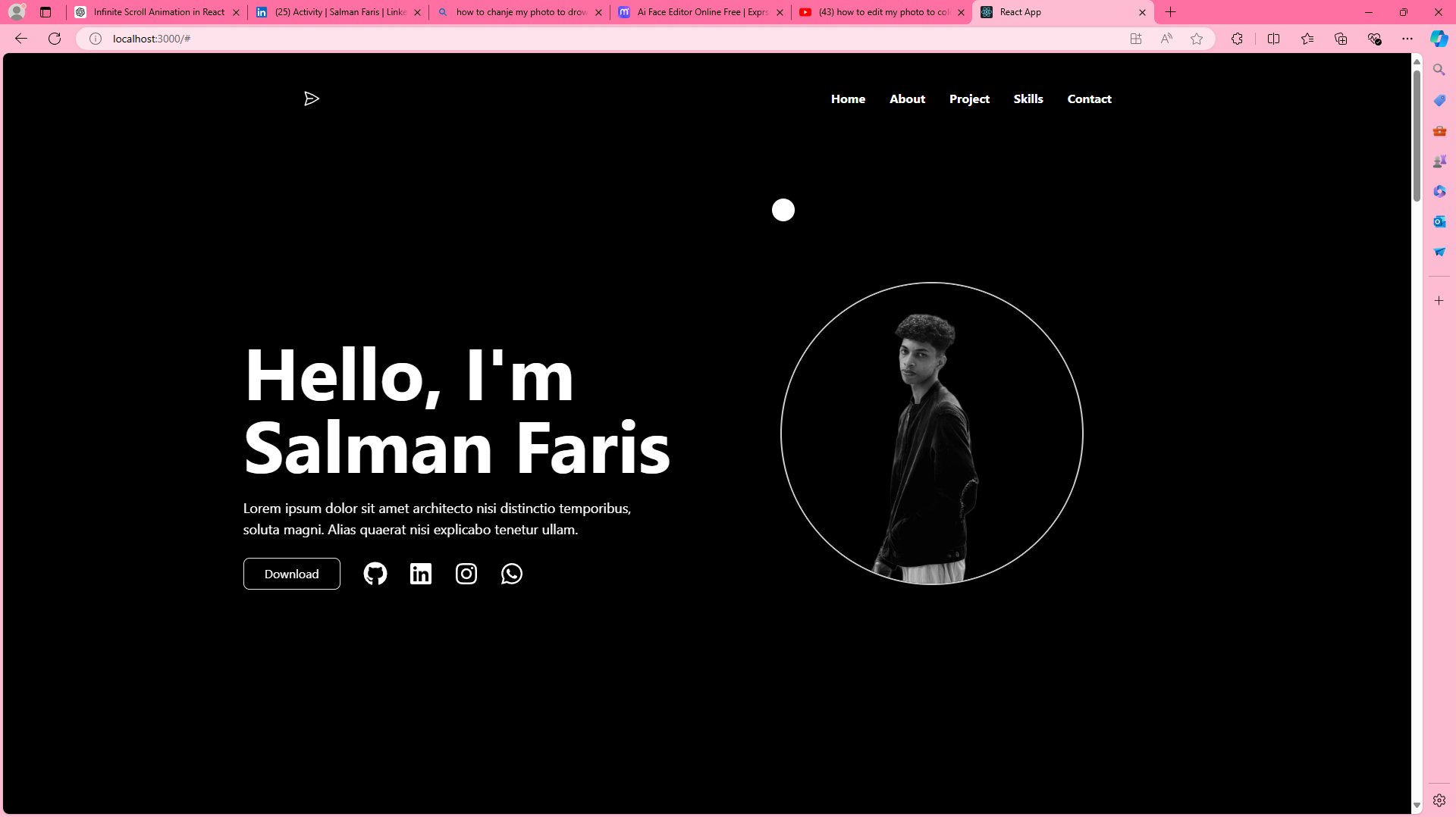Screen dimensions: 1456x817
Task: Open the GitHub profile icon
Action: pyautogui.click(x=375, y=574)
